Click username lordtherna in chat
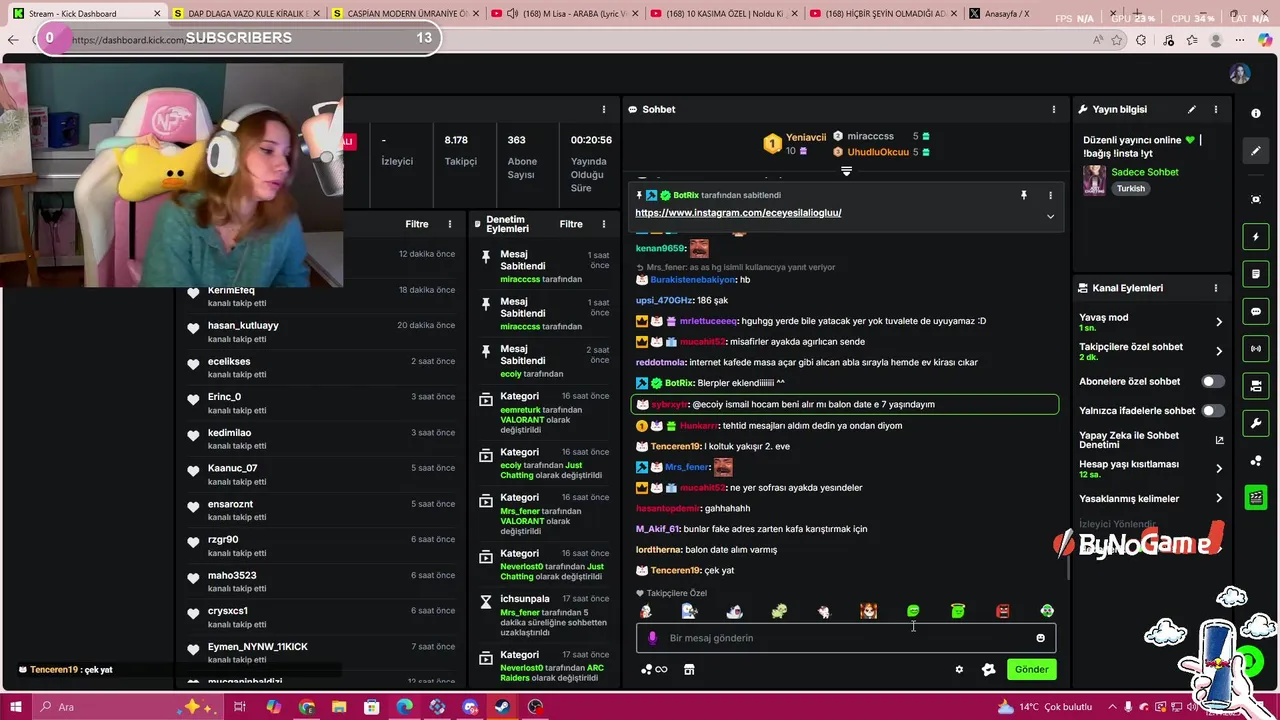1280x720 pixels. (x=658, y=550)
